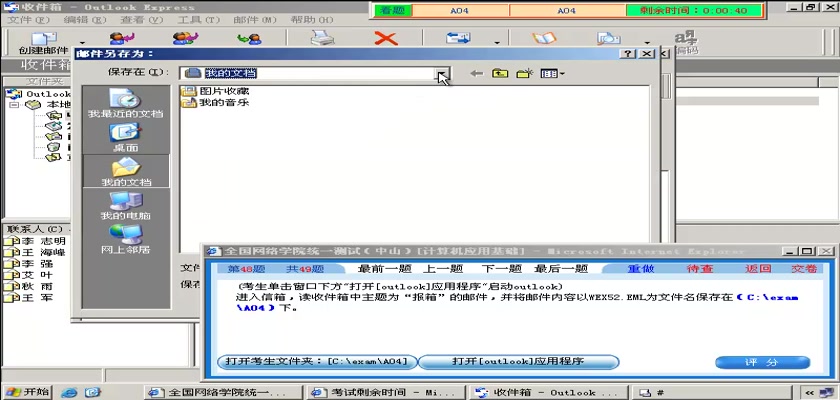Collapse the 本地 folders tree node

point(14,105)
